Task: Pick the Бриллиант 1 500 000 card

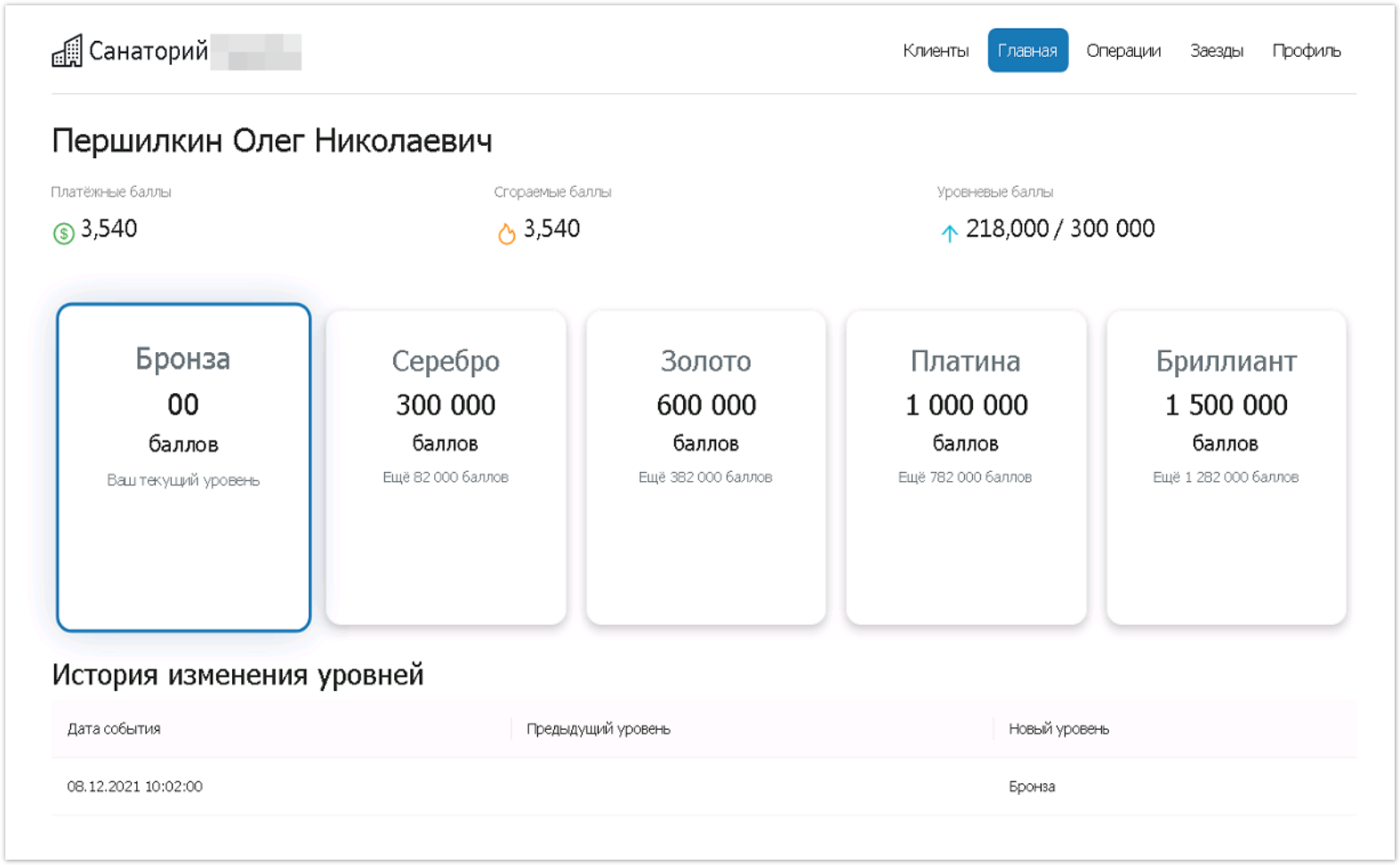Action: [1225, 467]
